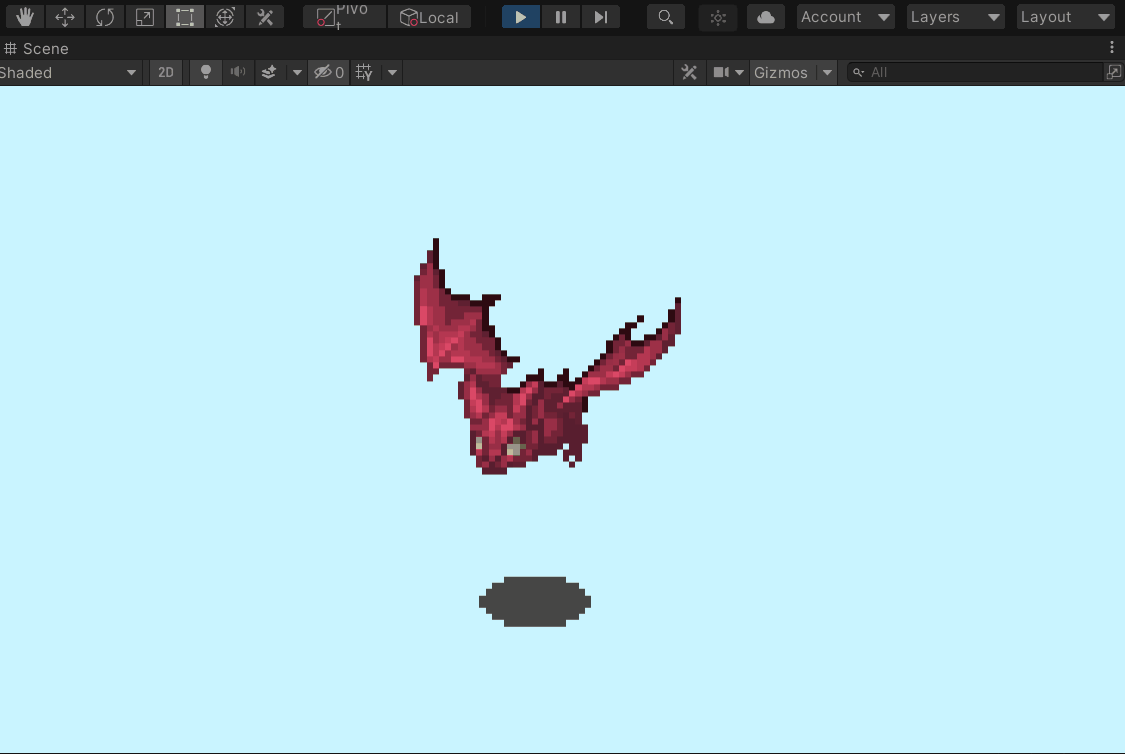The width and height of the screenshot is (1125, 754).
Task: Open the Shaded draw mode dropdown
Action: tap(68, 72)
